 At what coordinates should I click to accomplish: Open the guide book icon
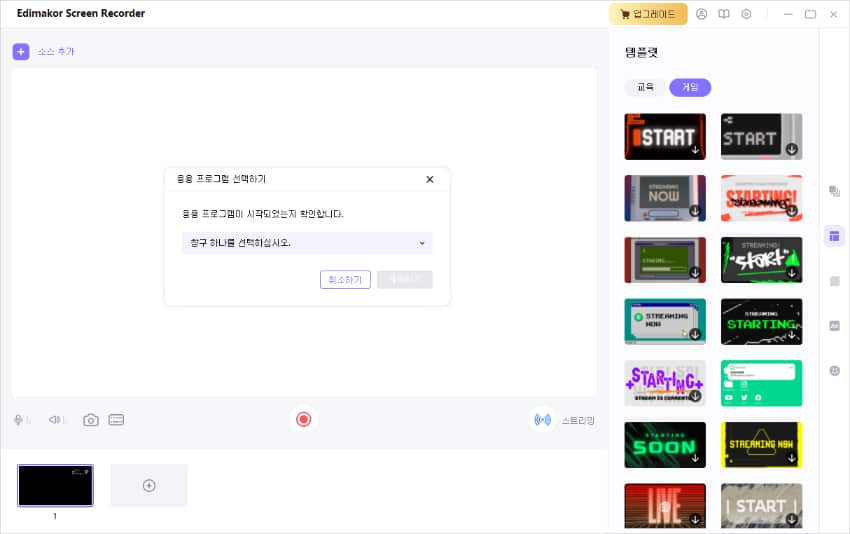[724, 14]
